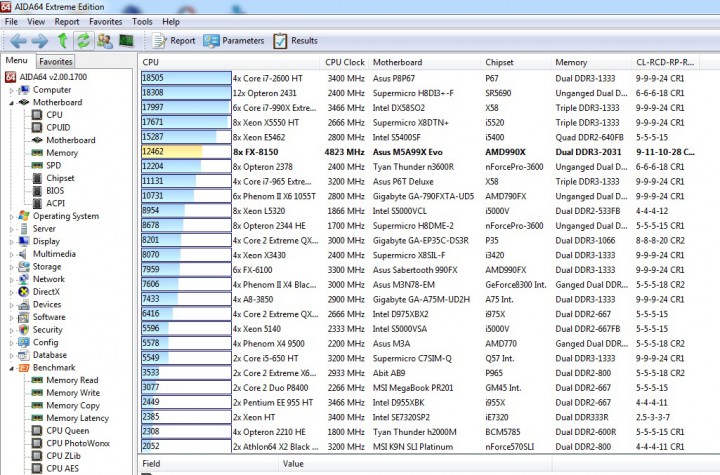Open the Favorites menu

(106, 22)
